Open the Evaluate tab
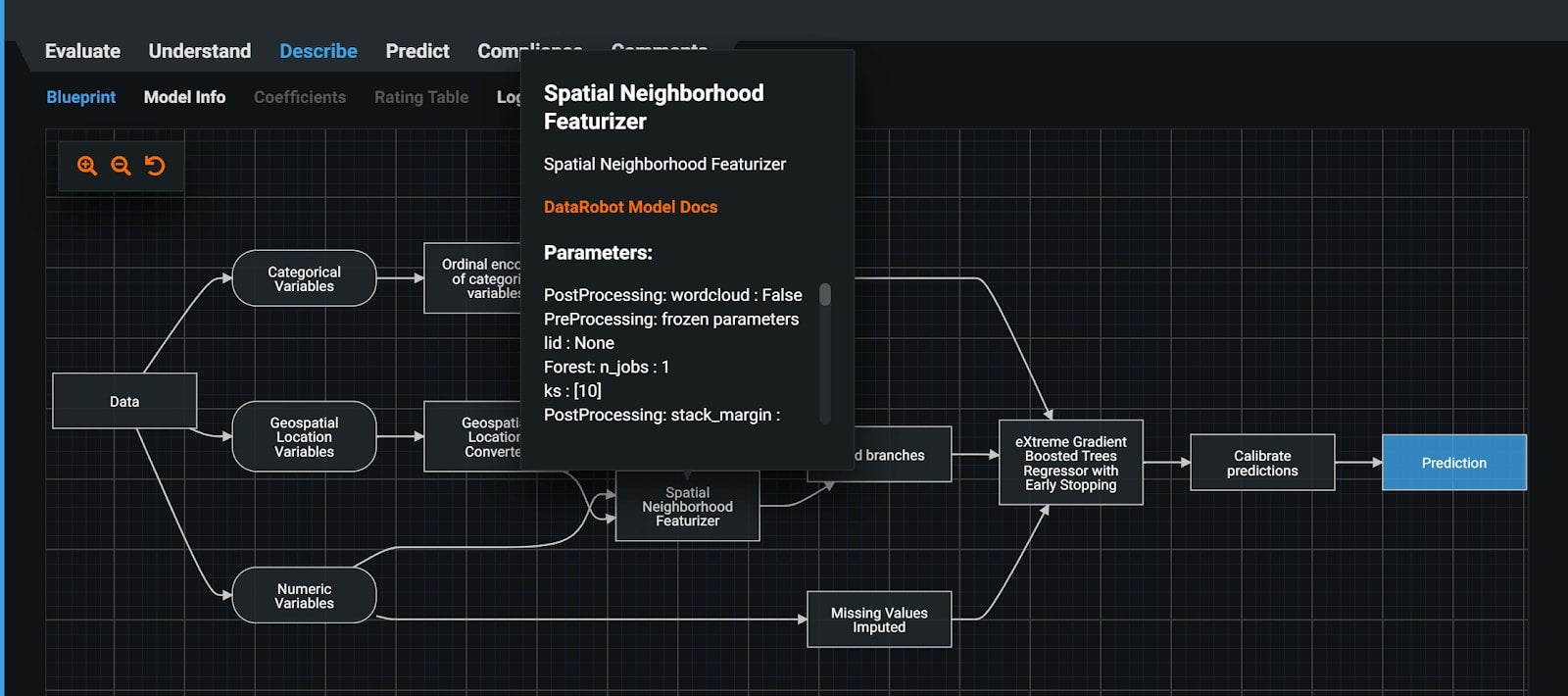 (82, 51)
